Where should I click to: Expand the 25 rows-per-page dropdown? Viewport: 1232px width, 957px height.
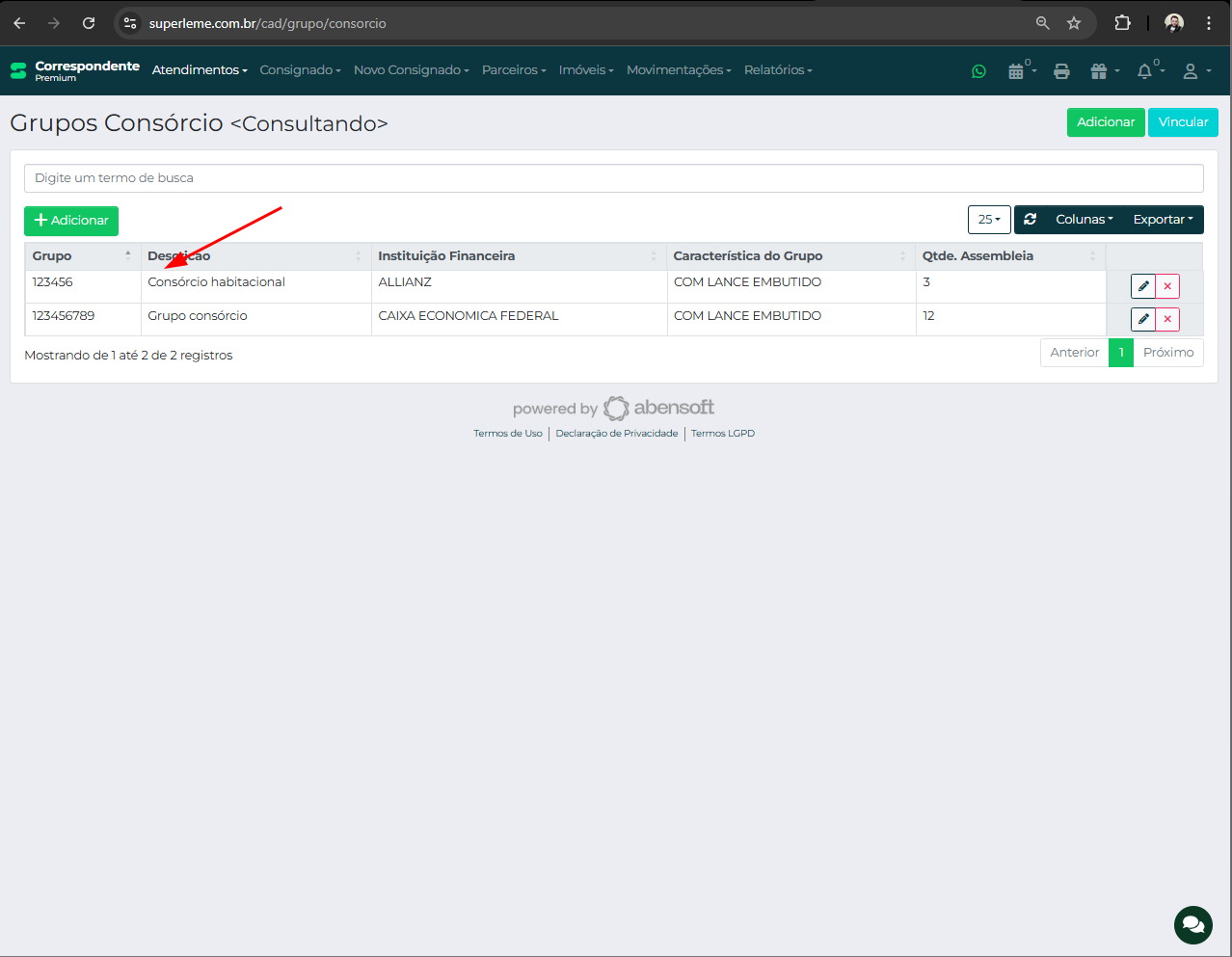click(x=989, y=220)
